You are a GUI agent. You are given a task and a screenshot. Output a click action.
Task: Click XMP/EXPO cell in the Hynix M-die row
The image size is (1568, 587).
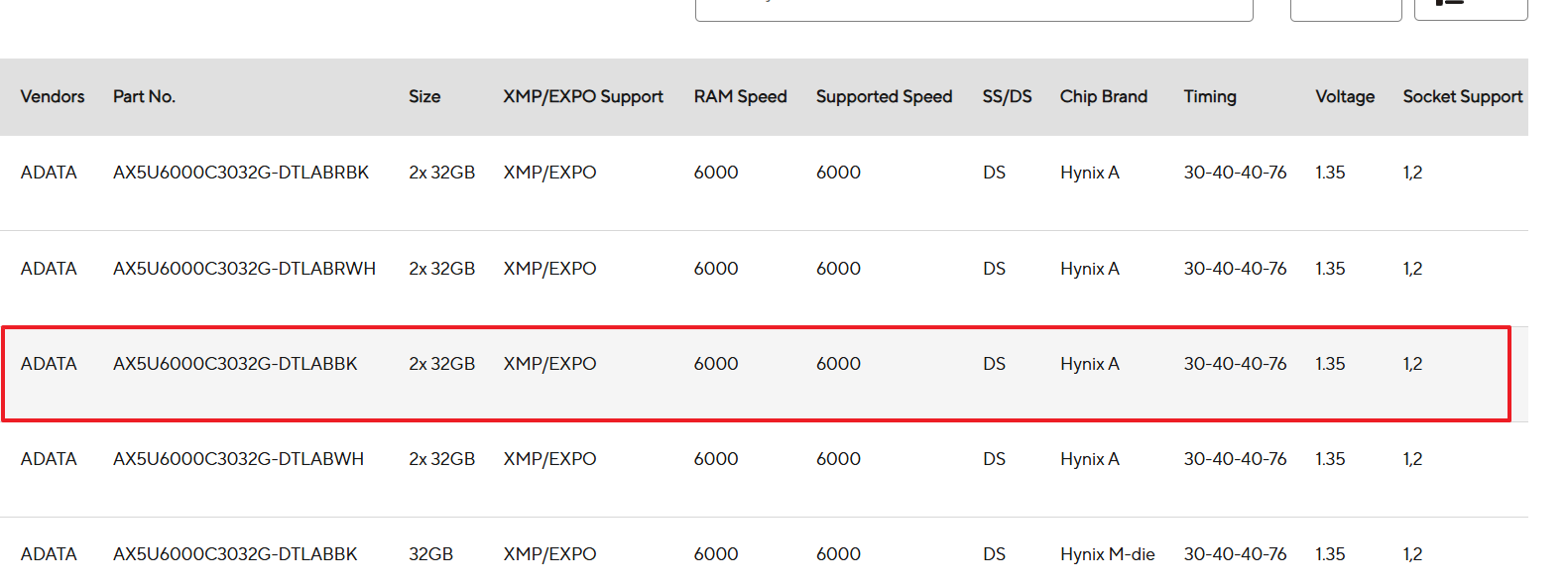[549, 554]
